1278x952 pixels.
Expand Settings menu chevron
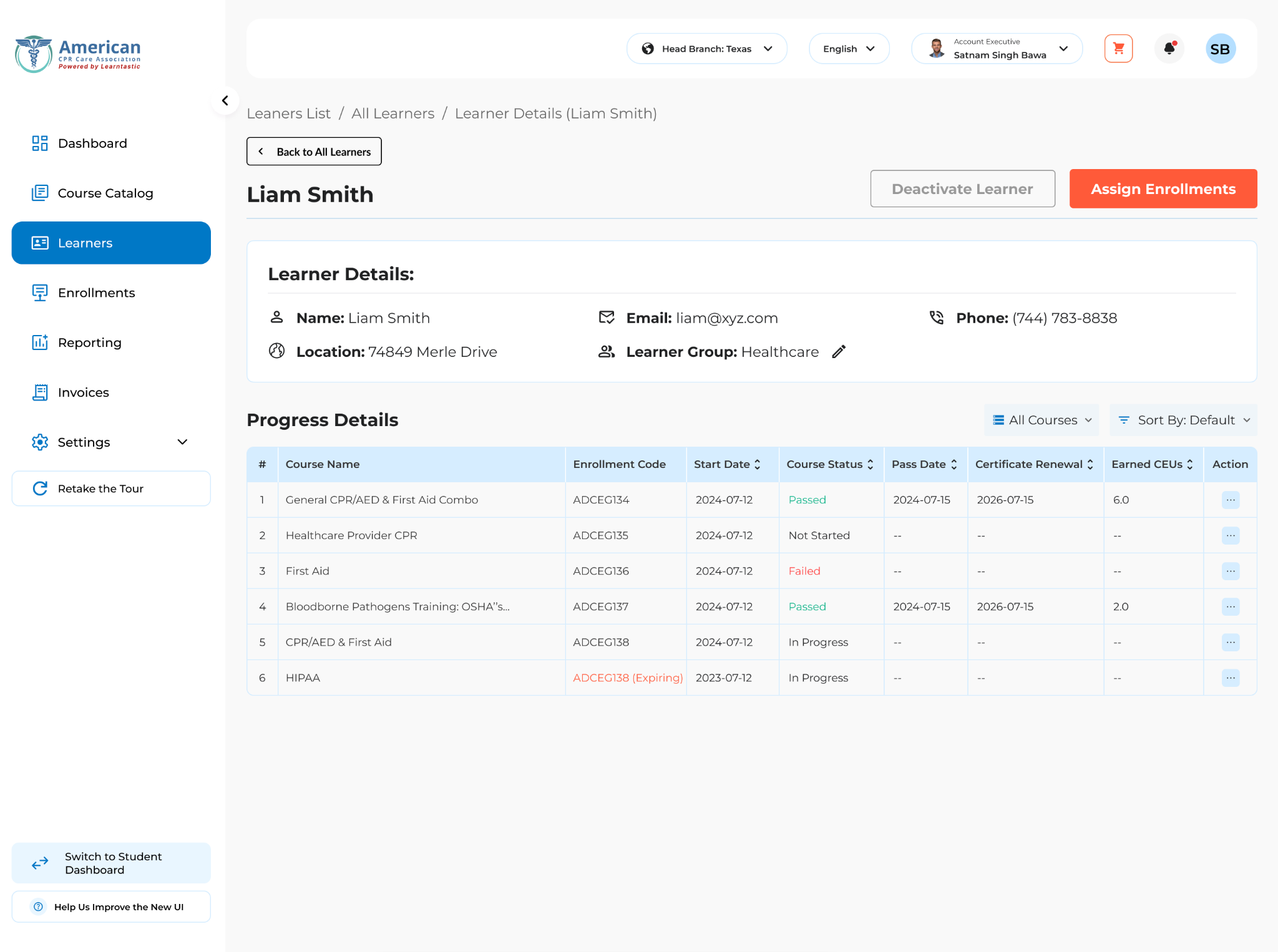182,442
